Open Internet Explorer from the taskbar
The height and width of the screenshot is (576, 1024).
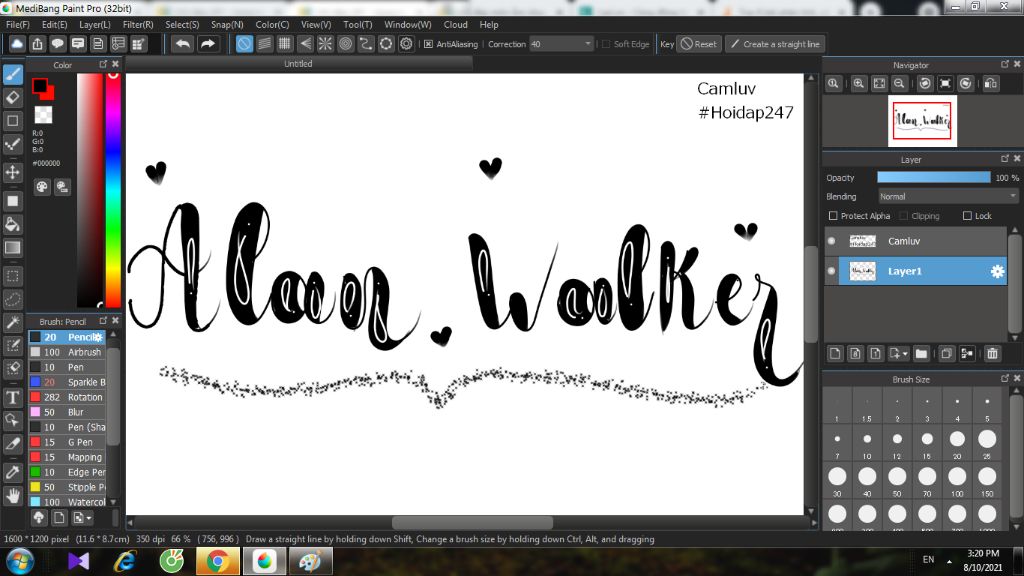(125, 561)
